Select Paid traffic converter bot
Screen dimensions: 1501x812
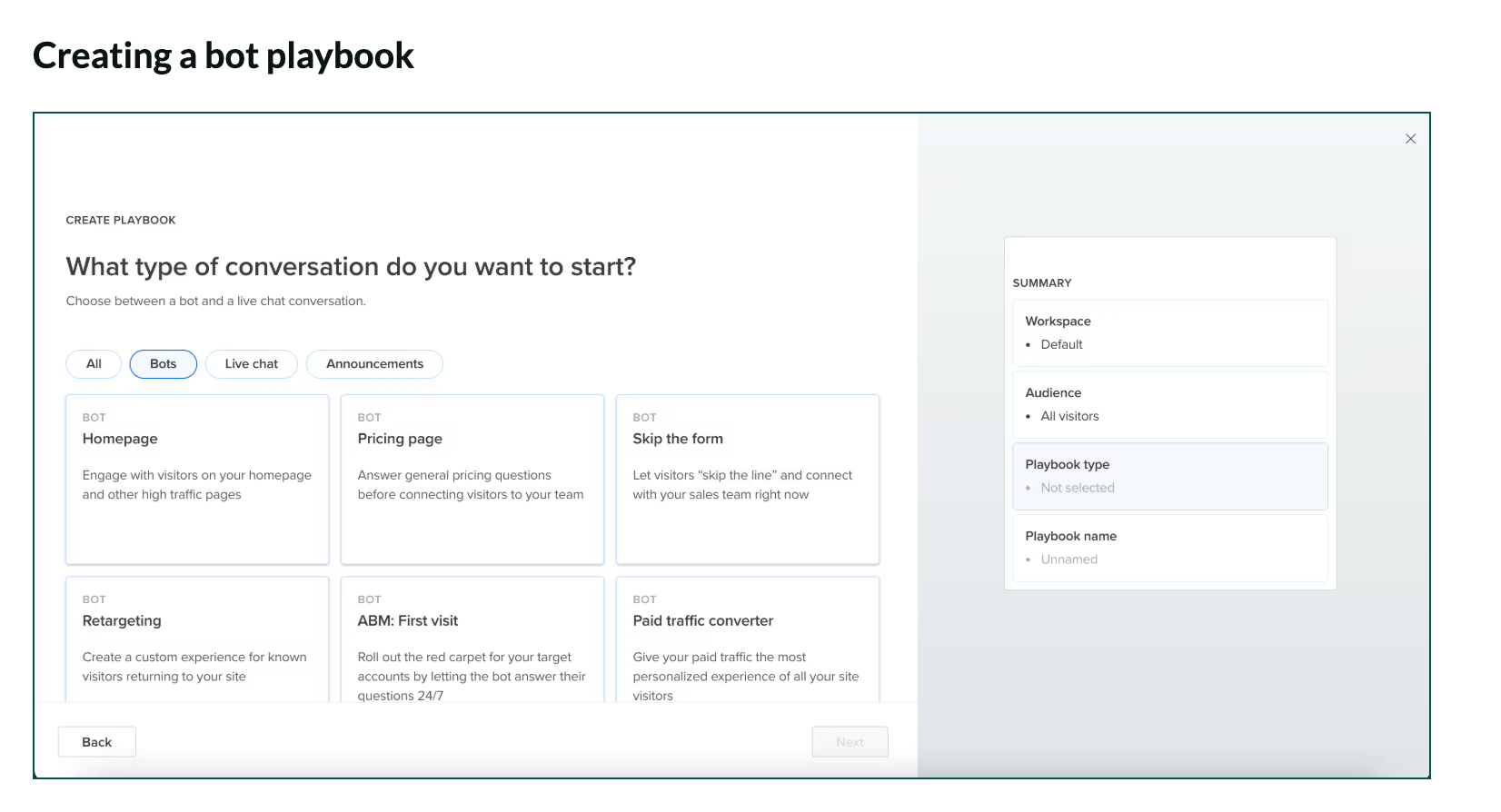tap(747, 639)
